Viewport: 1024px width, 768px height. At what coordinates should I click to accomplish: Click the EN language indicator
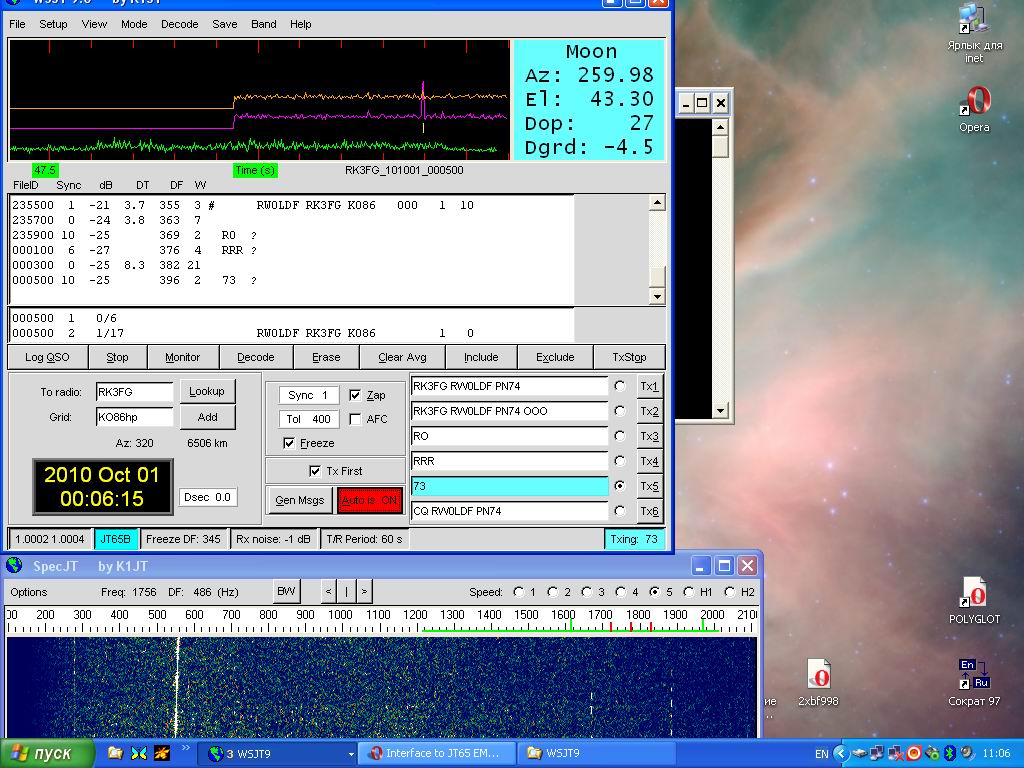pos(822,754)
